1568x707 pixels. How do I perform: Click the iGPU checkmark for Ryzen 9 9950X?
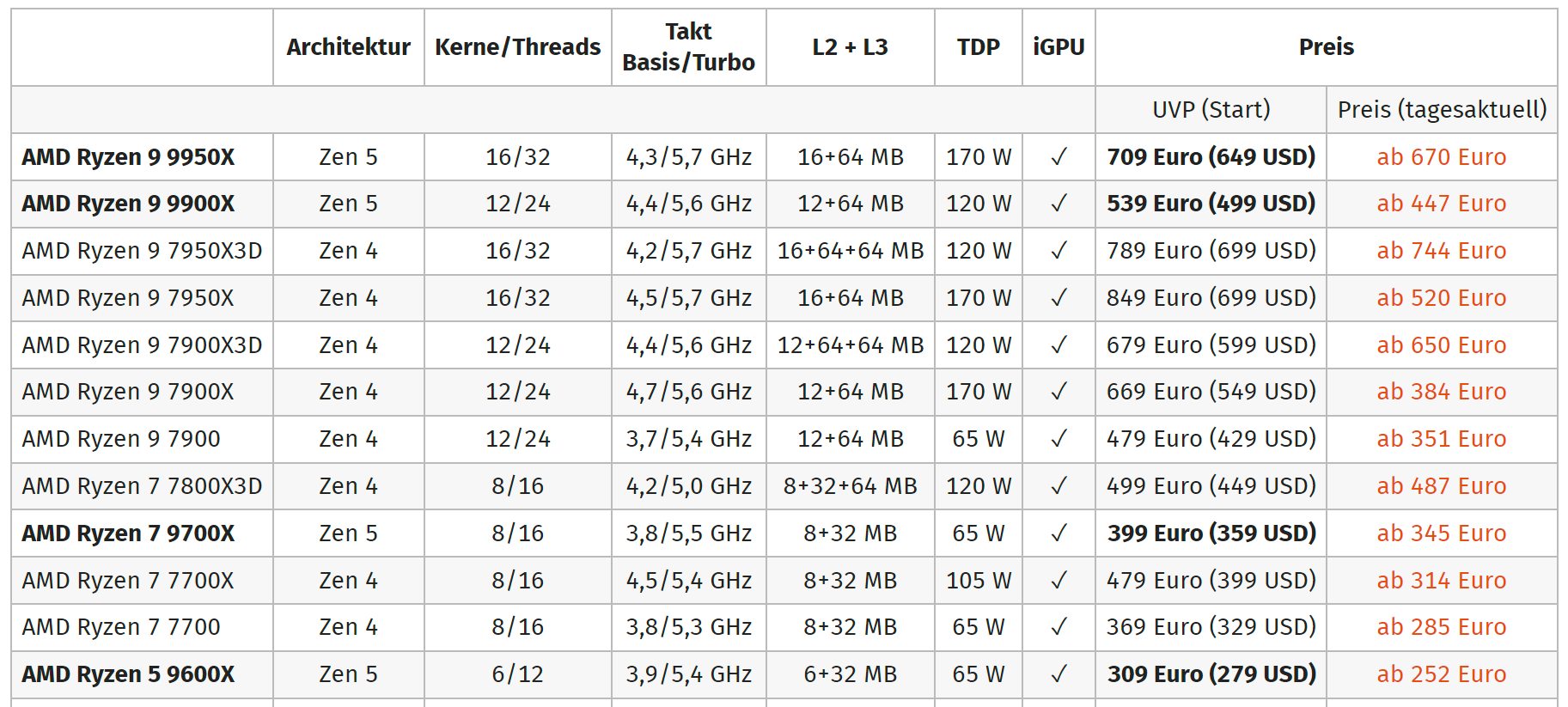1059,157
